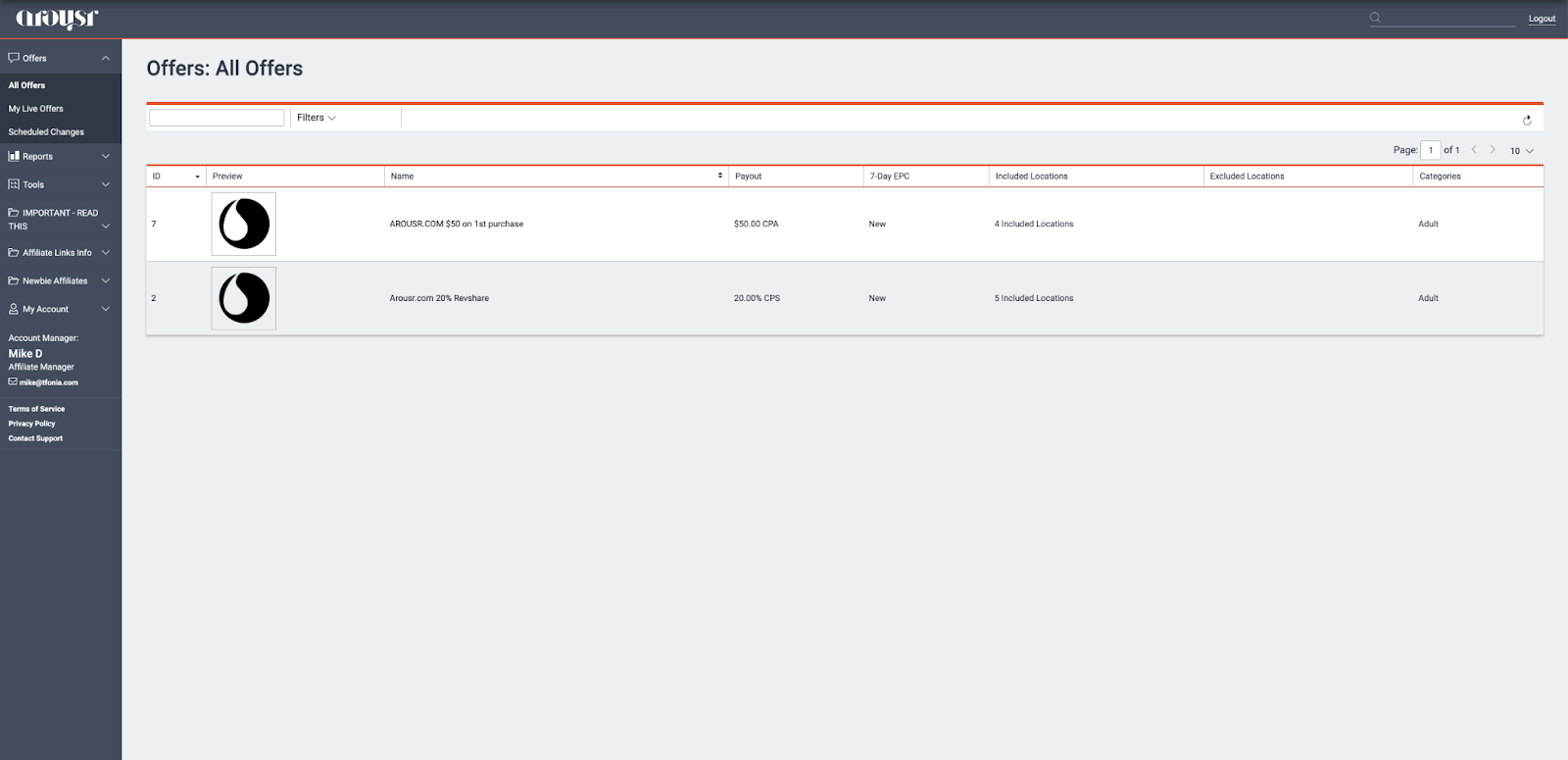Click the Tools icon in sidebar
Viewport: 1568px width, 760px height.
[14, 184]
